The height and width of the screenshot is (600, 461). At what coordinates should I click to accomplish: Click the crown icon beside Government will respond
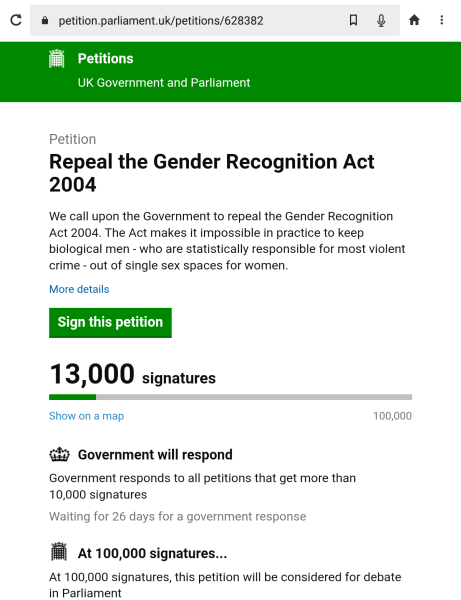pos(59,455)
